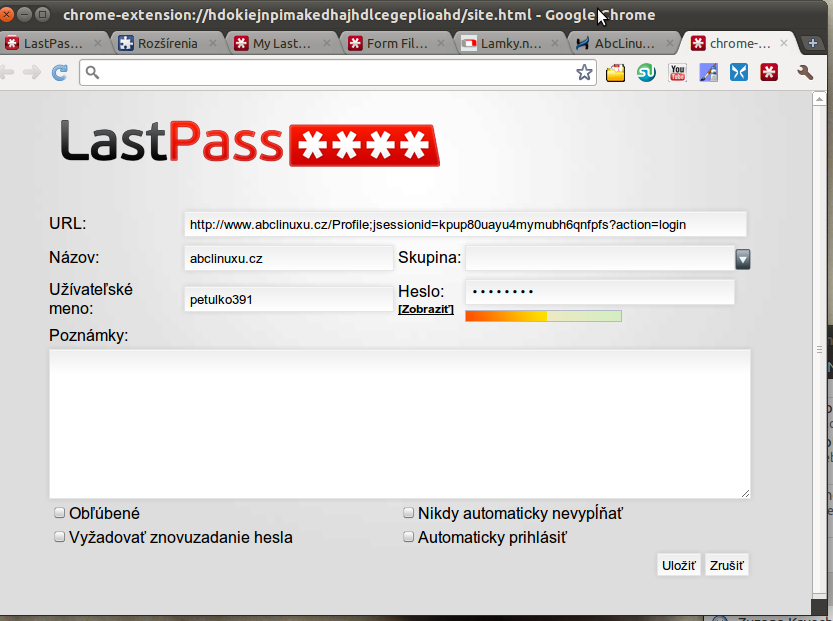The height and width of the screenshot is (621, 833).
Task: Focus the Názov field containing abclinuxu.cz
Action: pyautogui.click(x=288, y=258)
